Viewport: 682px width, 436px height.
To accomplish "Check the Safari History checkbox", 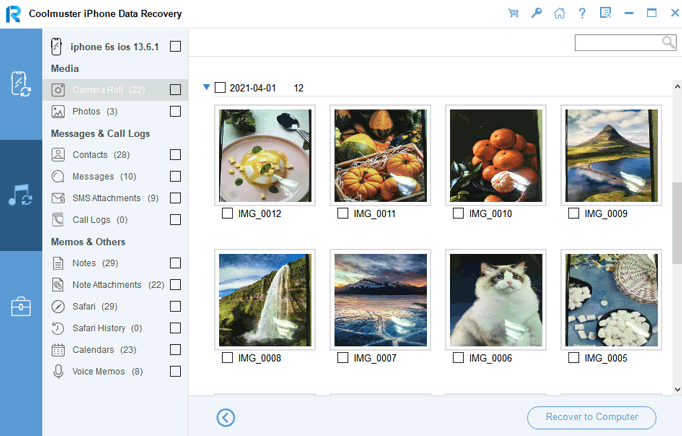I will point(175,328).
